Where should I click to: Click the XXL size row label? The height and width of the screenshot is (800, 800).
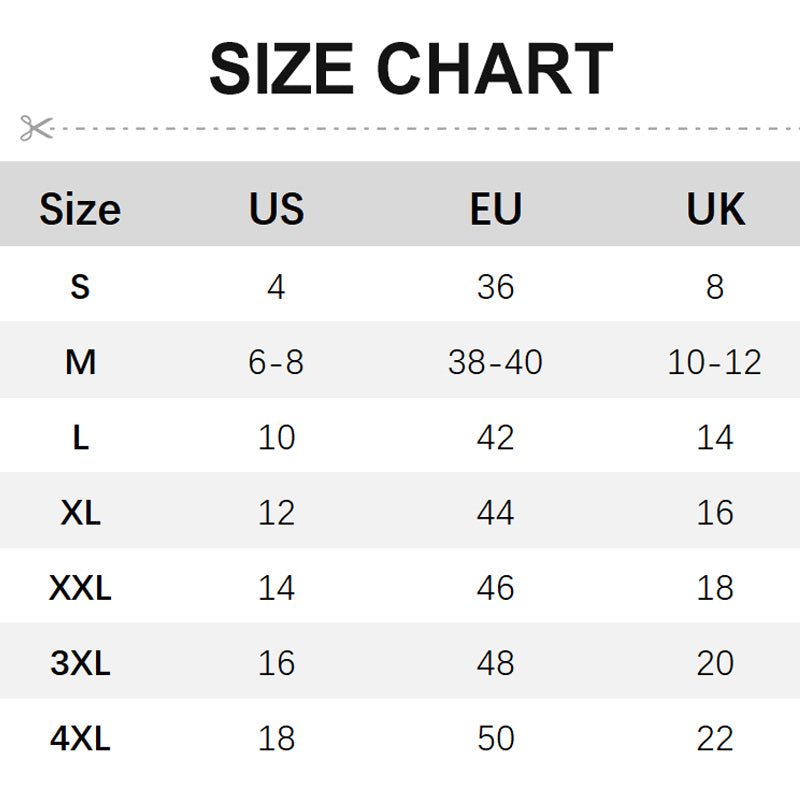point(80,588)
